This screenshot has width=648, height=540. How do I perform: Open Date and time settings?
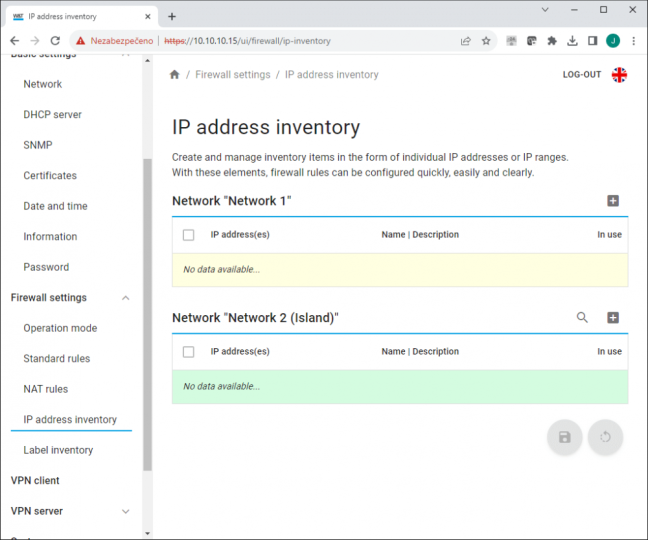(55, 206)
